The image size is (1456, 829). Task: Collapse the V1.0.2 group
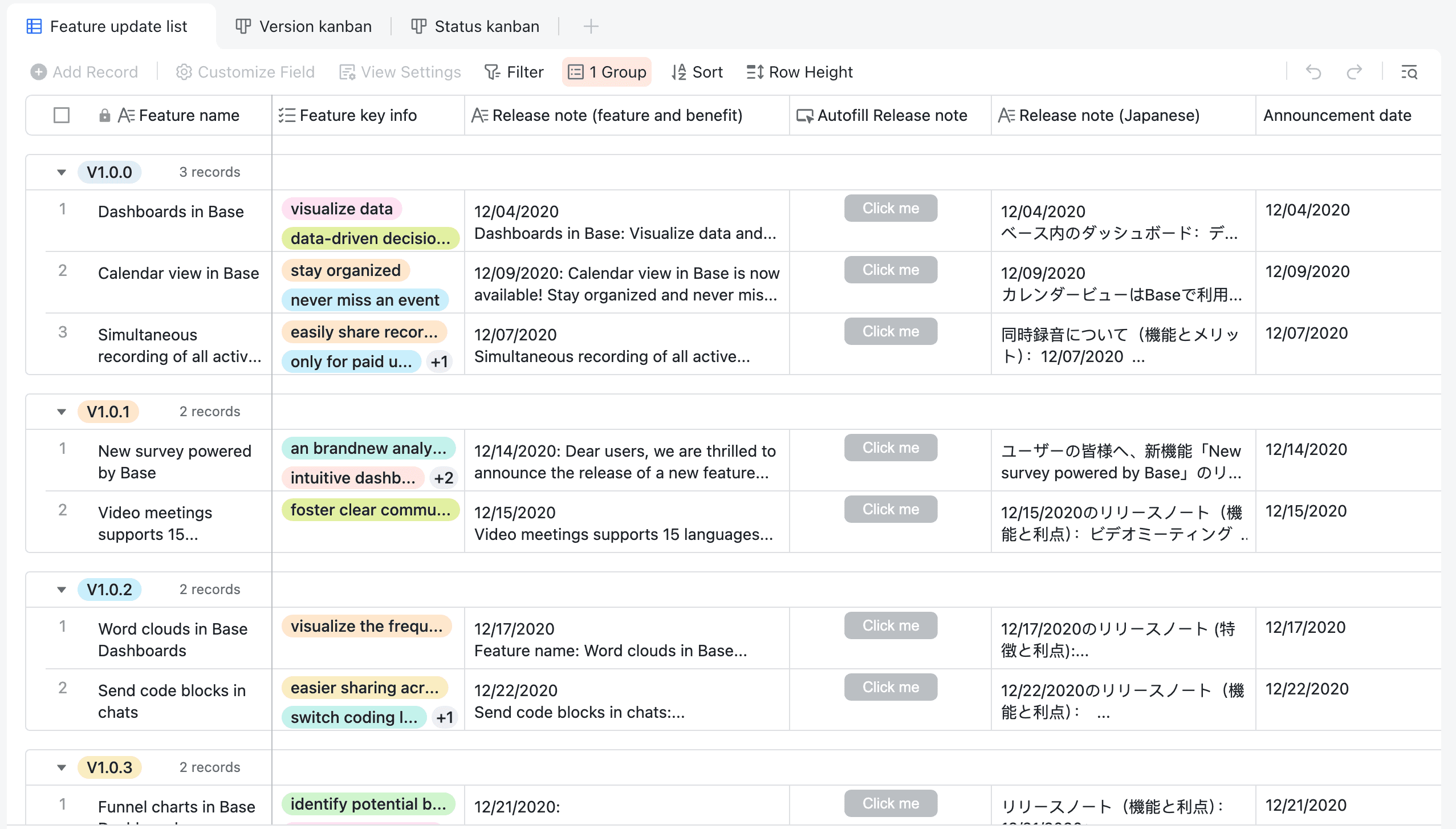pos(62,590)
